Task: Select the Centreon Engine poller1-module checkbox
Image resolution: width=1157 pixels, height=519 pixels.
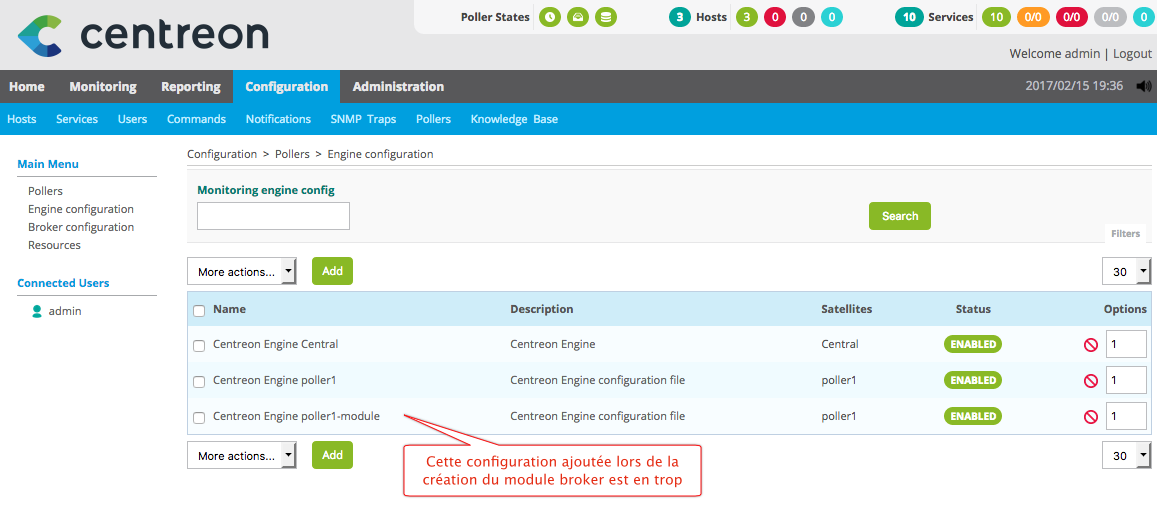Action: tap(199, 418)
